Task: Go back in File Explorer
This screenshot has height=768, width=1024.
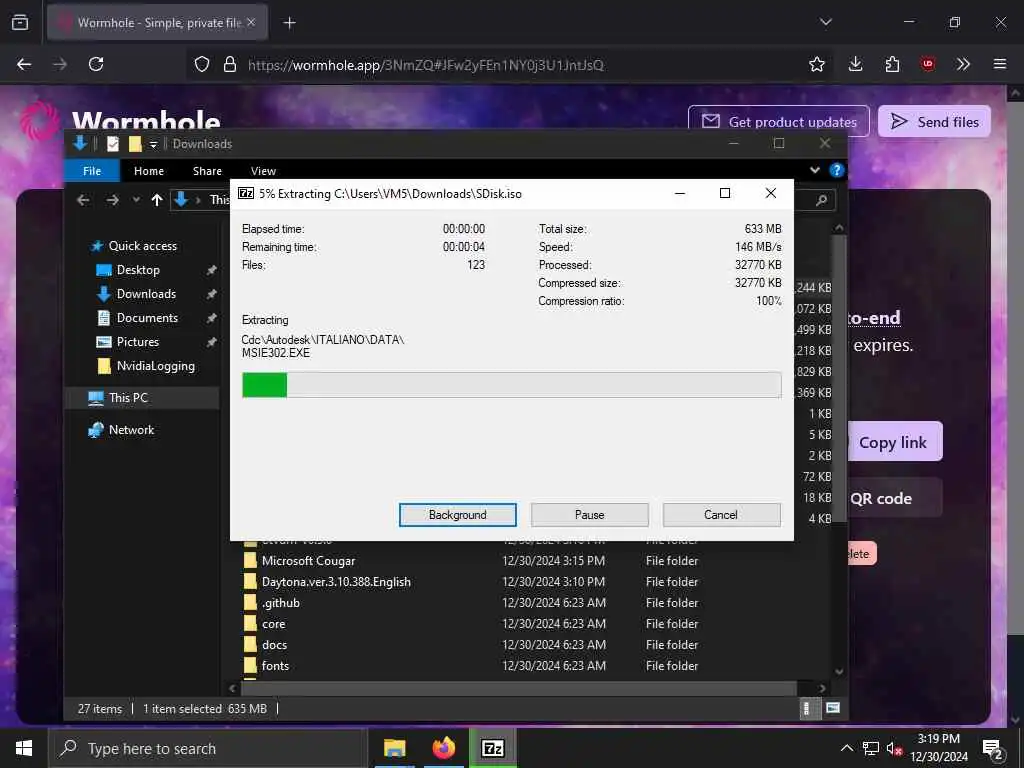Action: (x=83, y=200)
